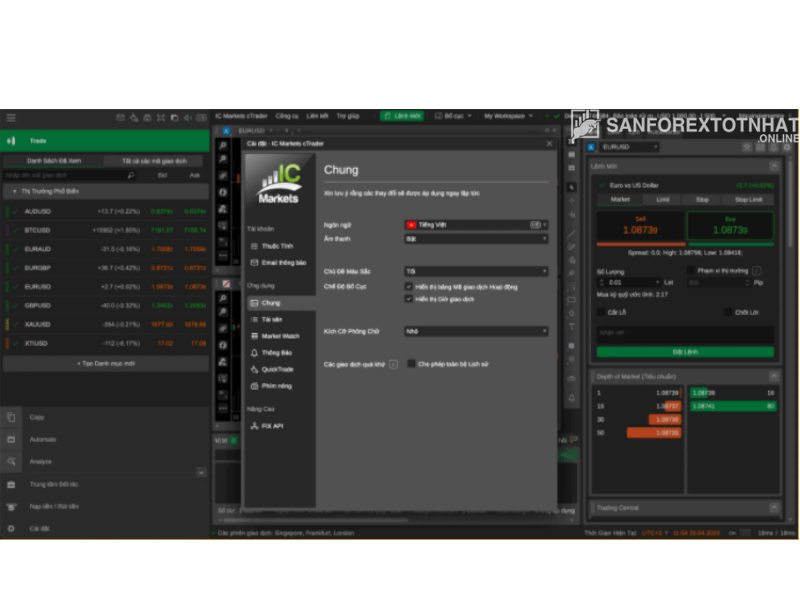The height and width of the screenshot is (600, 800).
Task: Open EURUSD symbol dropdown in order panel
Action: click(630, 147)
